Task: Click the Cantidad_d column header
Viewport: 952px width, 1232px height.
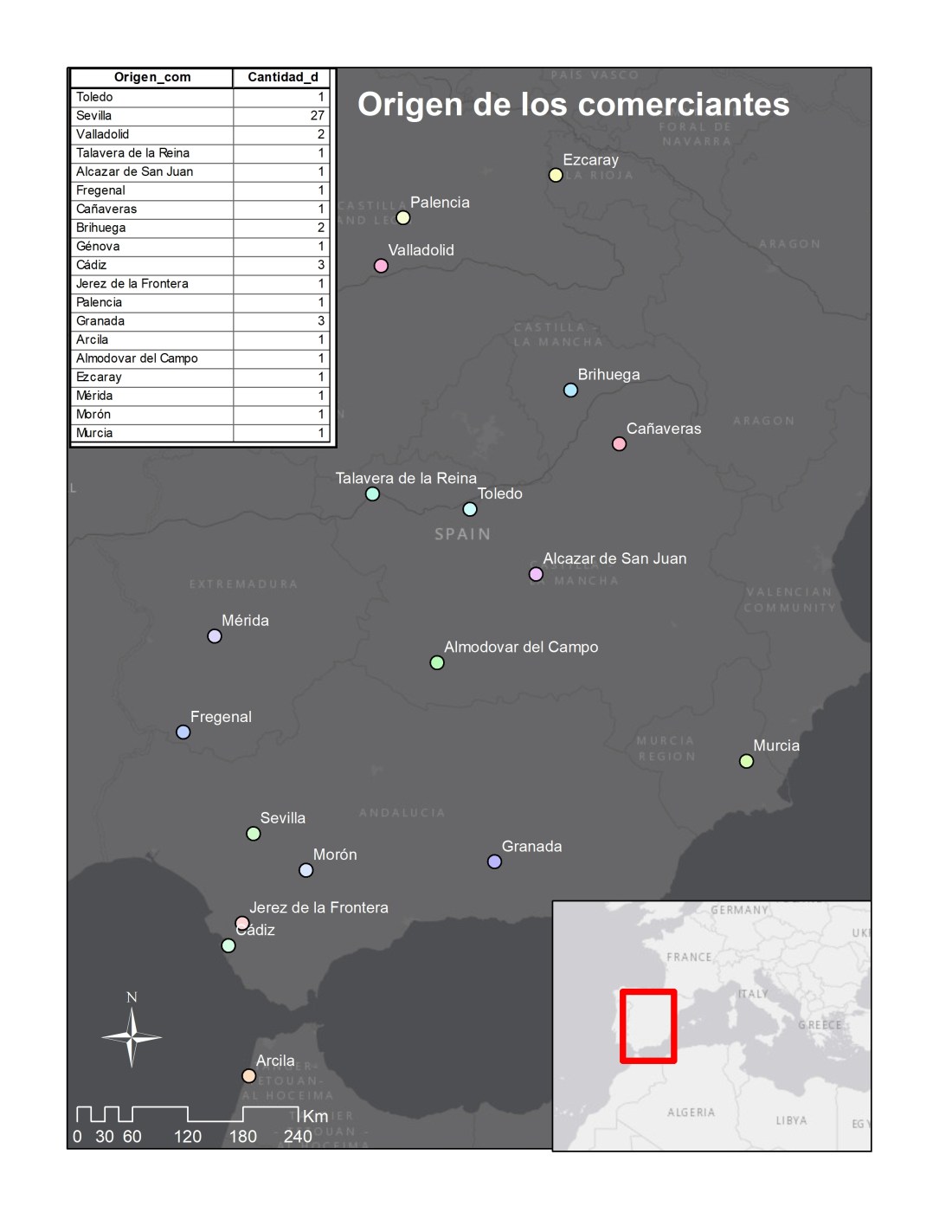Action: click(x=282, y=77)
